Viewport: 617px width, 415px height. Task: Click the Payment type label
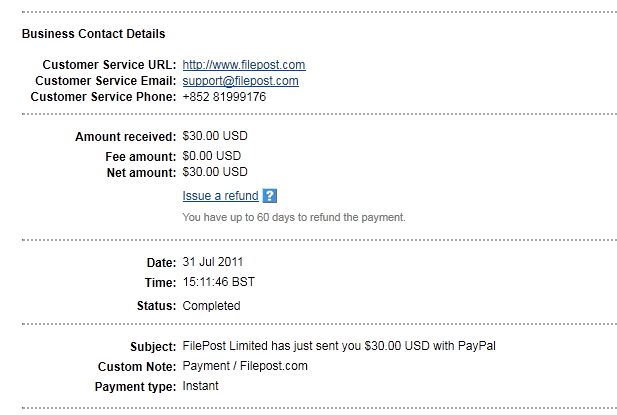[135, 386]
